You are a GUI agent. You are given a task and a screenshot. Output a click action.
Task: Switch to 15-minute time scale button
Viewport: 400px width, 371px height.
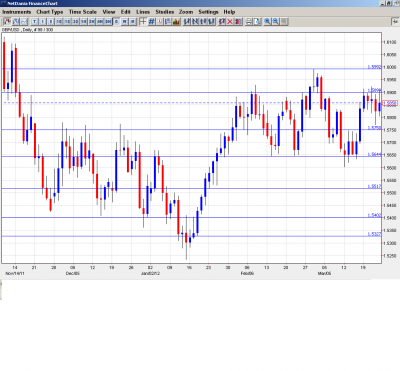[x=67, y=22]
